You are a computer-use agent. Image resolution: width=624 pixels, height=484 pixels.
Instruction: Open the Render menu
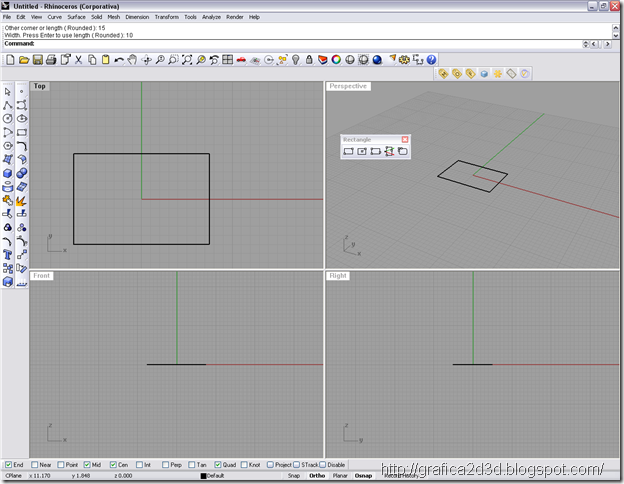tap(235, 17)
